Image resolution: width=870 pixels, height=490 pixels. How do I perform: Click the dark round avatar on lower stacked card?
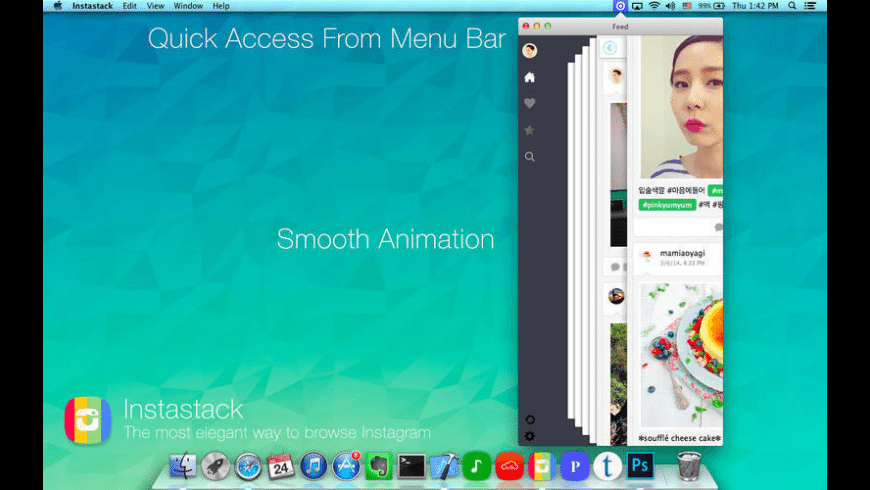pos(616,296)
